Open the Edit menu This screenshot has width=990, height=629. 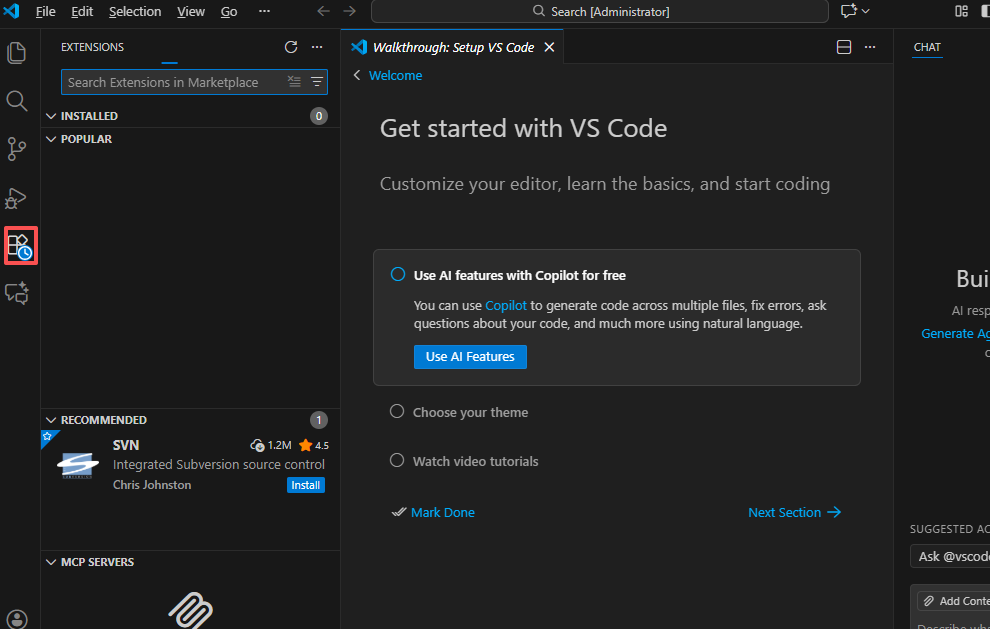82,11
